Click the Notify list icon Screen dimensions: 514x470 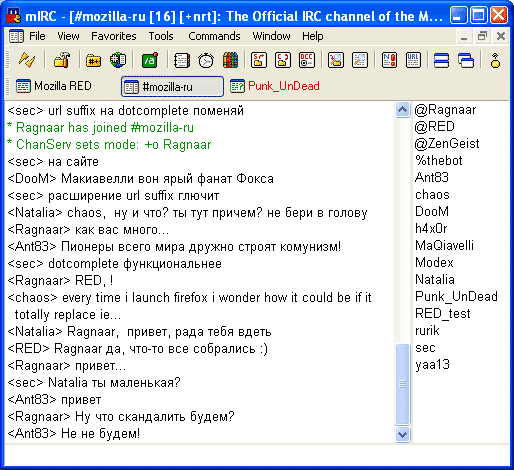[389, 60]
